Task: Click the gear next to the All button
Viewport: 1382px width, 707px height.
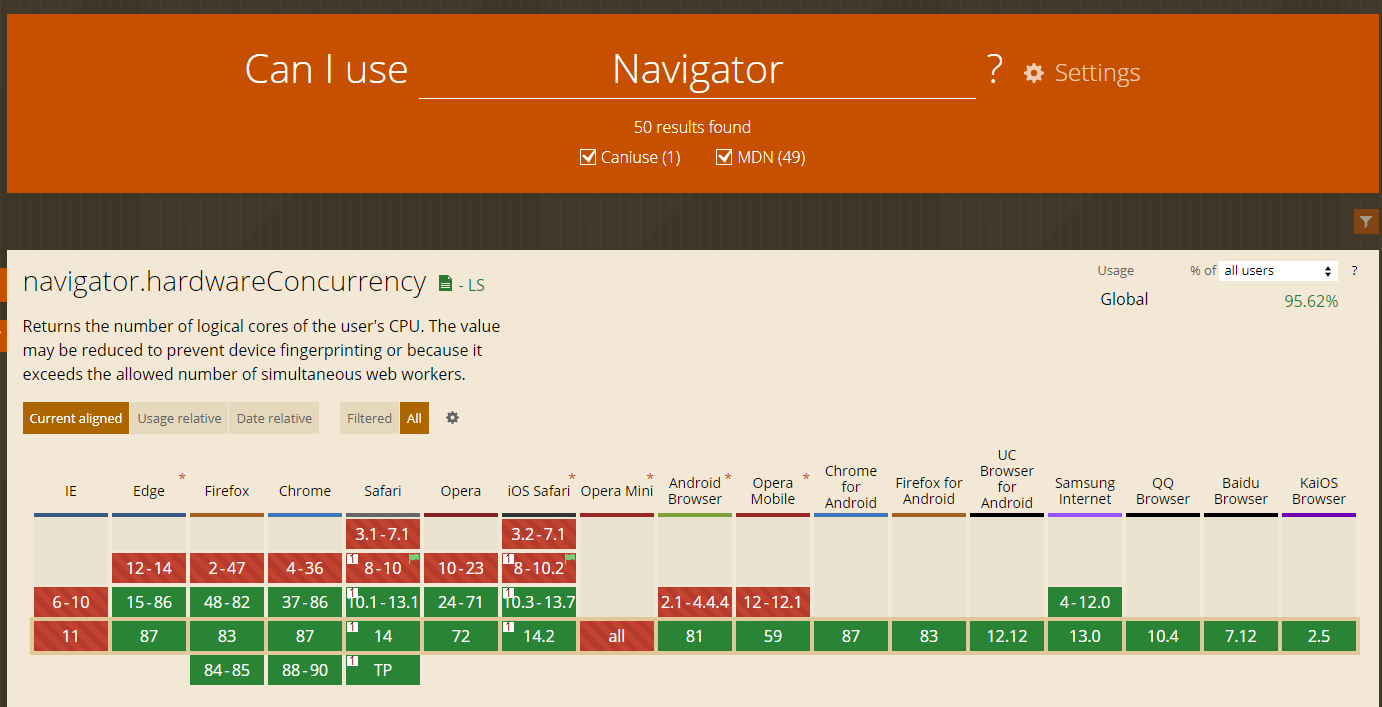Action: click(452, 418)
